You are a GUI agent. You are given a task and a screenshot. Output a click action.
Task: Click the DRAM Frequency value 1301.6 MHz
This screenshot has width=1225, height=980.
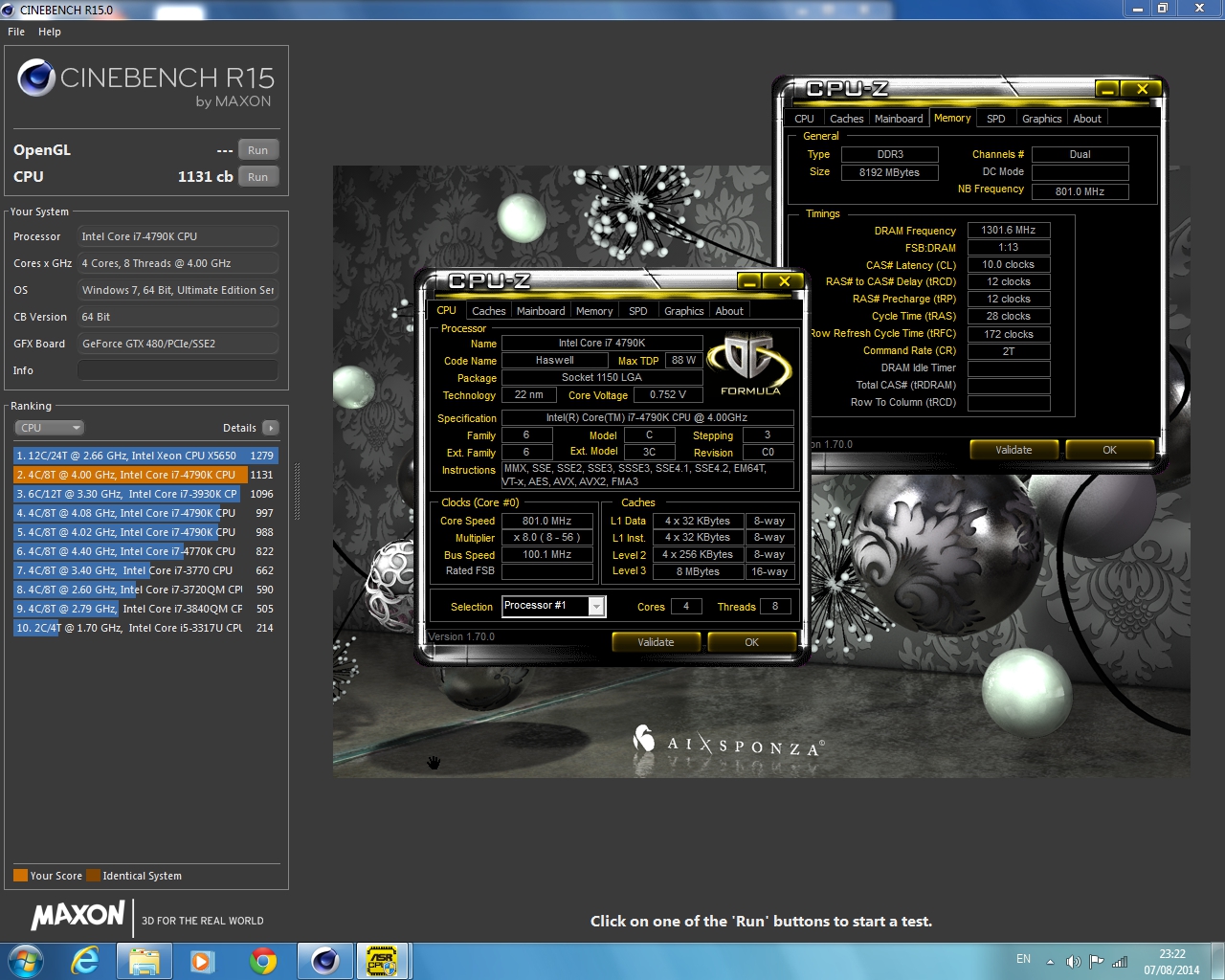1008,230
